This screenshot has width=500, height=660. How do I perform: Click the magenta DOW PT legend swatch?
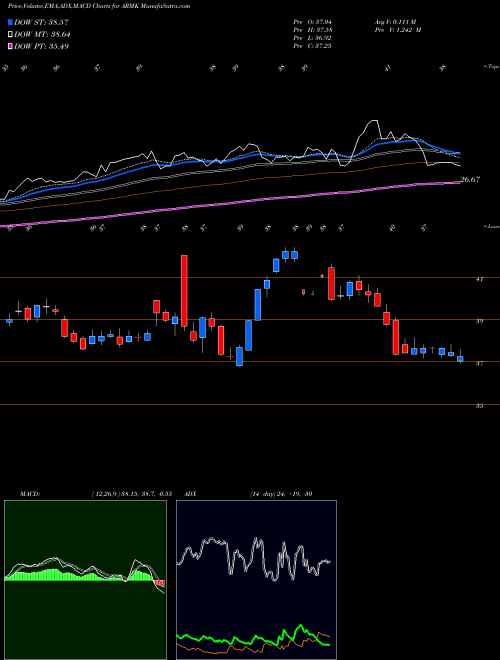10,46
